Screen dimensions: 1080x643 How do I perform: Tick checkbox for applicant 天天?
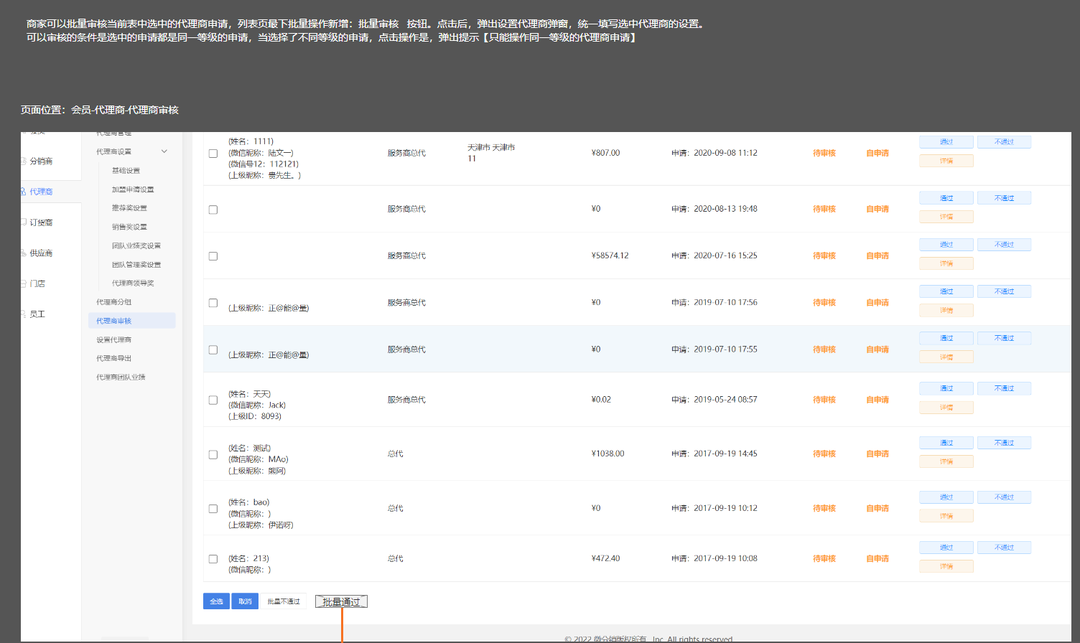coord(213,400)
